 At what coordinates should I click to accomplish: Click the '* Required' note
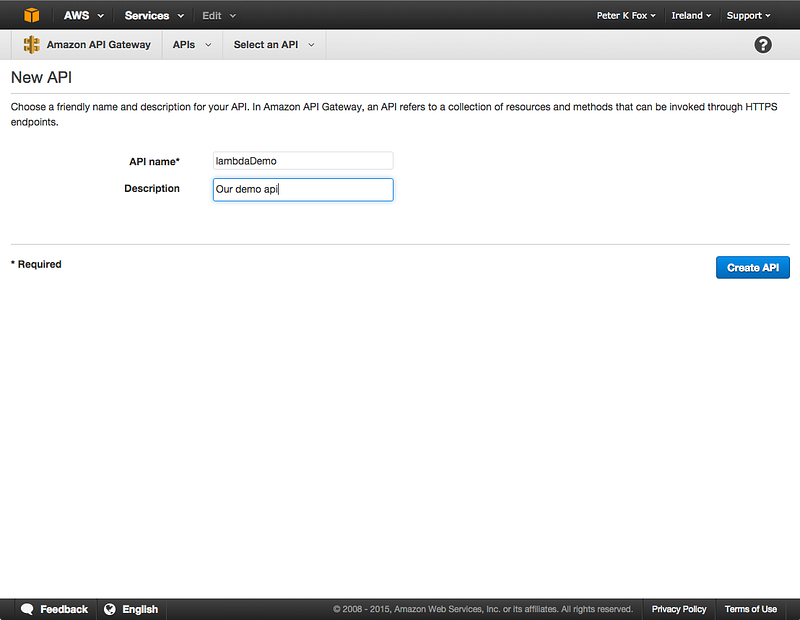click(36, 264)
